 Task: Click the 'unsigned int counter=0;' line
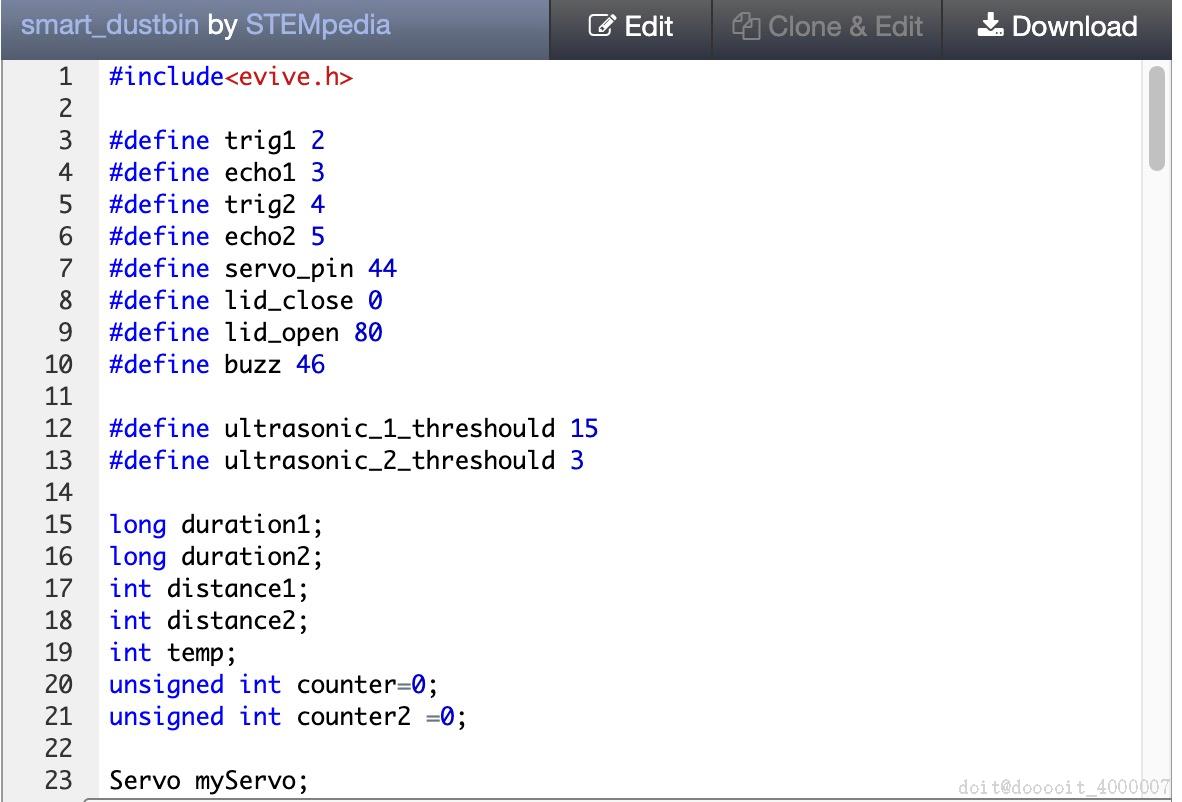pos(274,685)
